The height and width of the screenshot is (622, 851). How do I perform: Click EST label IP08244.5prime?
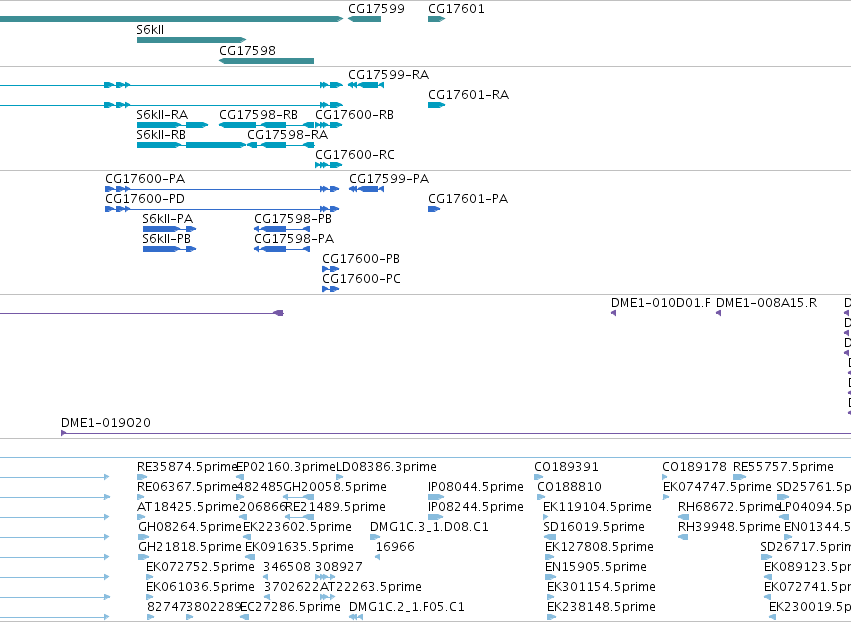click(476, 507)
